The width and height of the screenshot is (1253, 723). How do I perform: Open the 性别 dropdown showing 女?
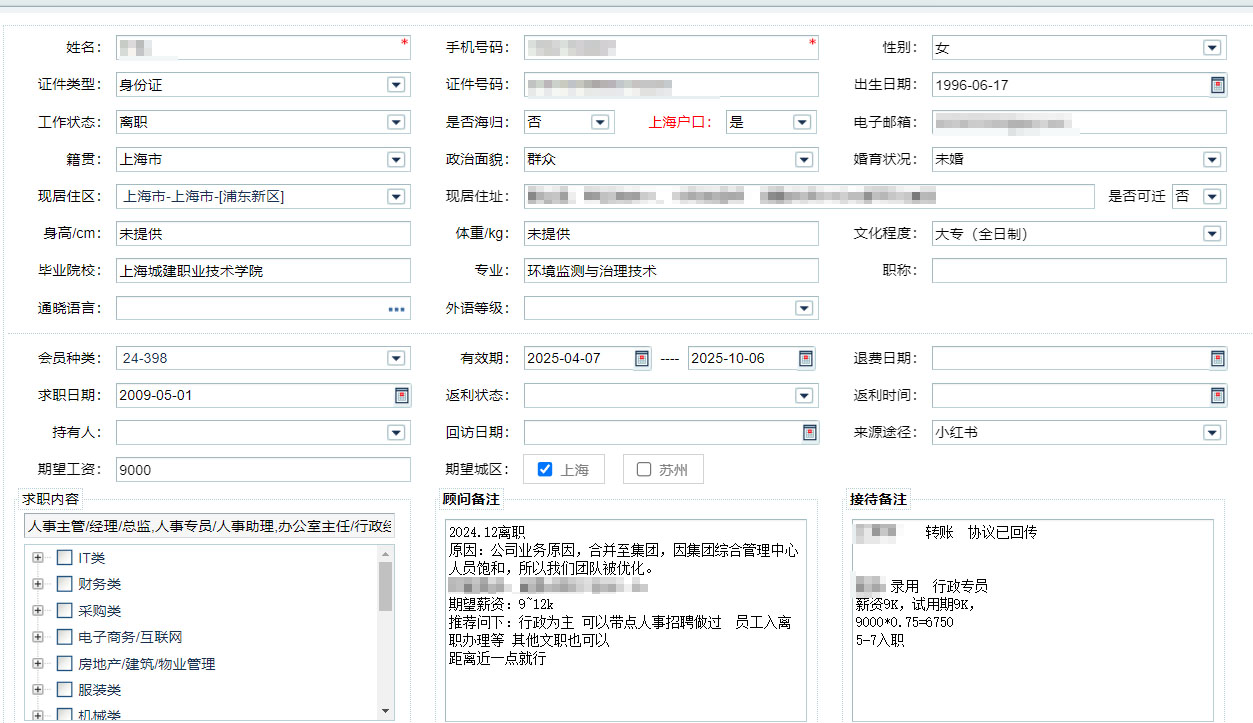(1213, 48)
